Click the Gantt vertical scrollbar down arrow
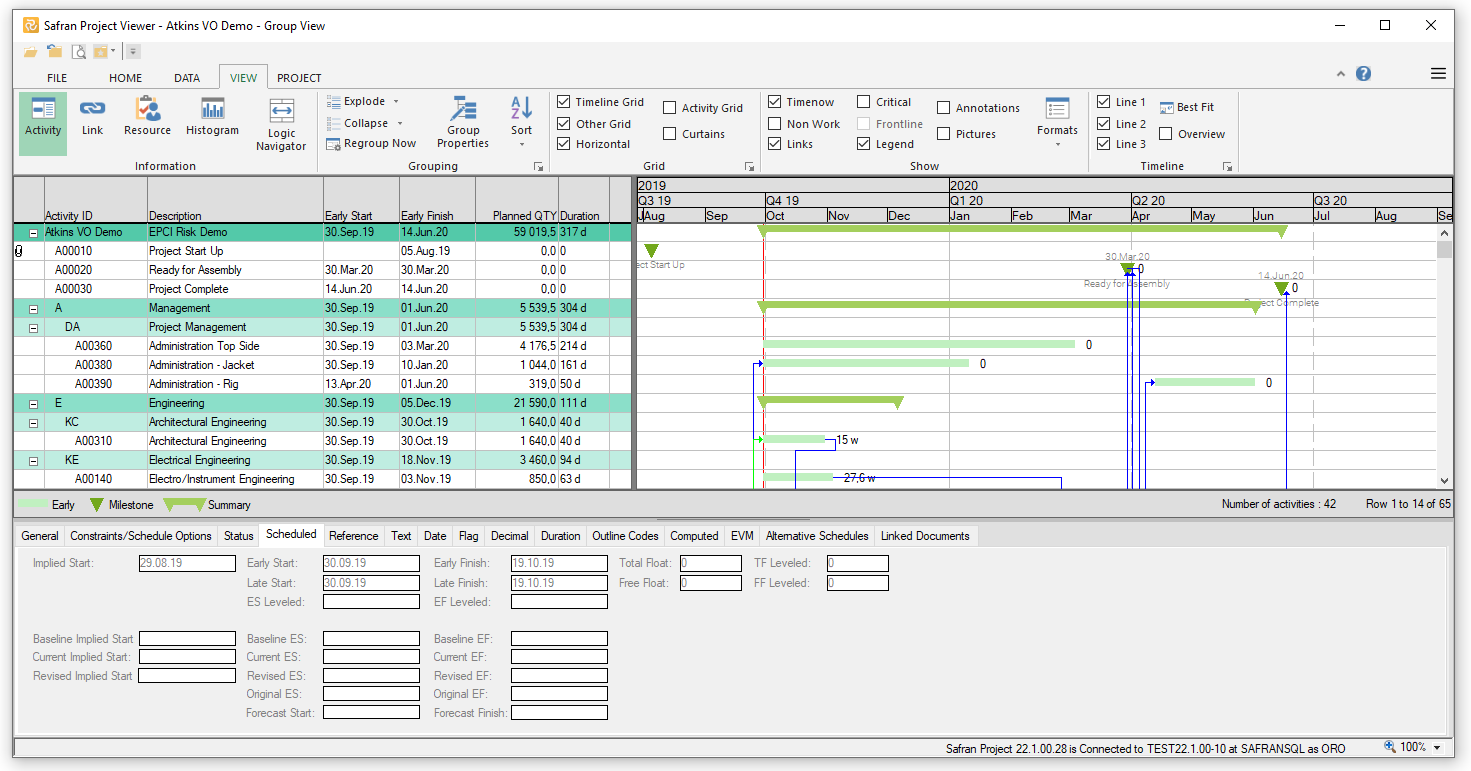Screen dimensions: 1471x771 [x=1444, y=481]
